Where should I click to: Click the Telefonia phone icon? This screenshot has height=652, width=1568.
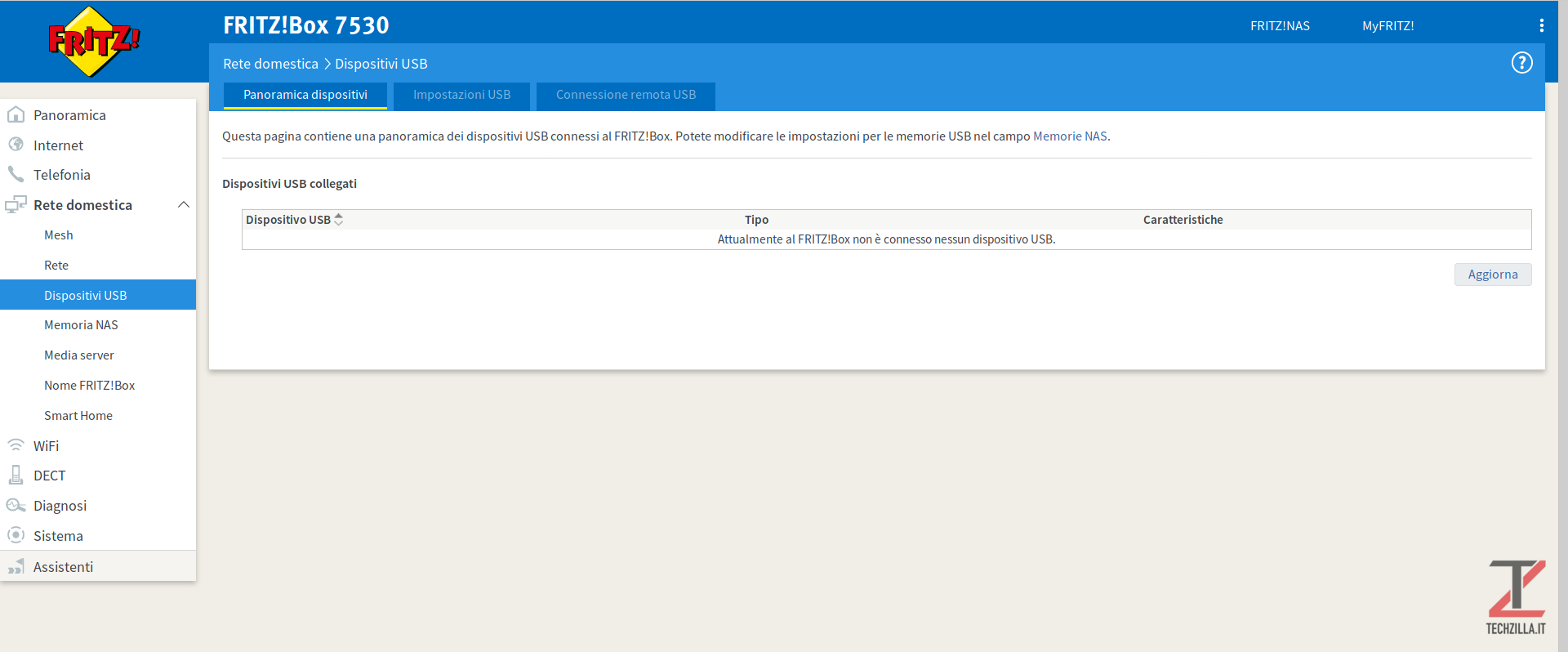pos(16,174)
